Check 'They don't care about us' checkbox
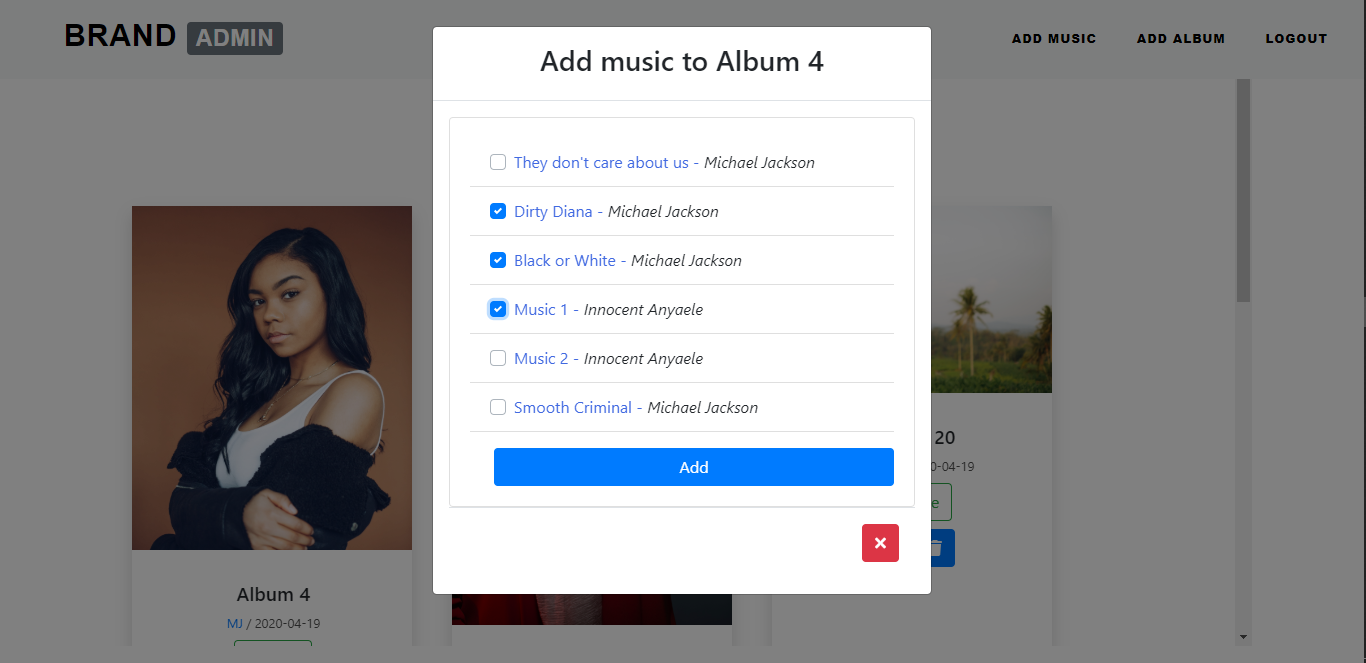Viewport: 1366px width, 663px height. [x=497, y=161]
